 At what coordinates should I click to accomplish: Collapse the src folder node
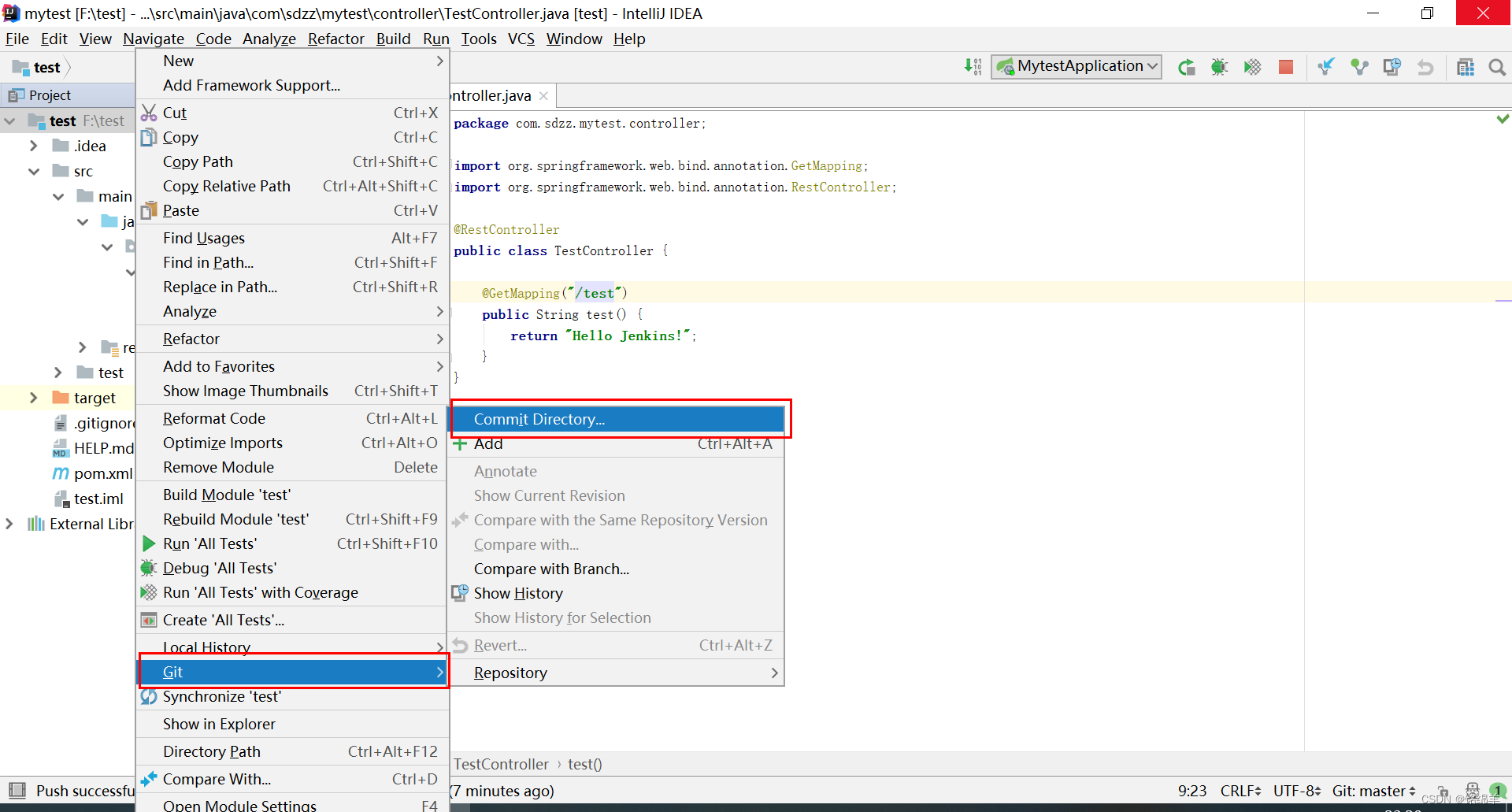tap(33, 171)
